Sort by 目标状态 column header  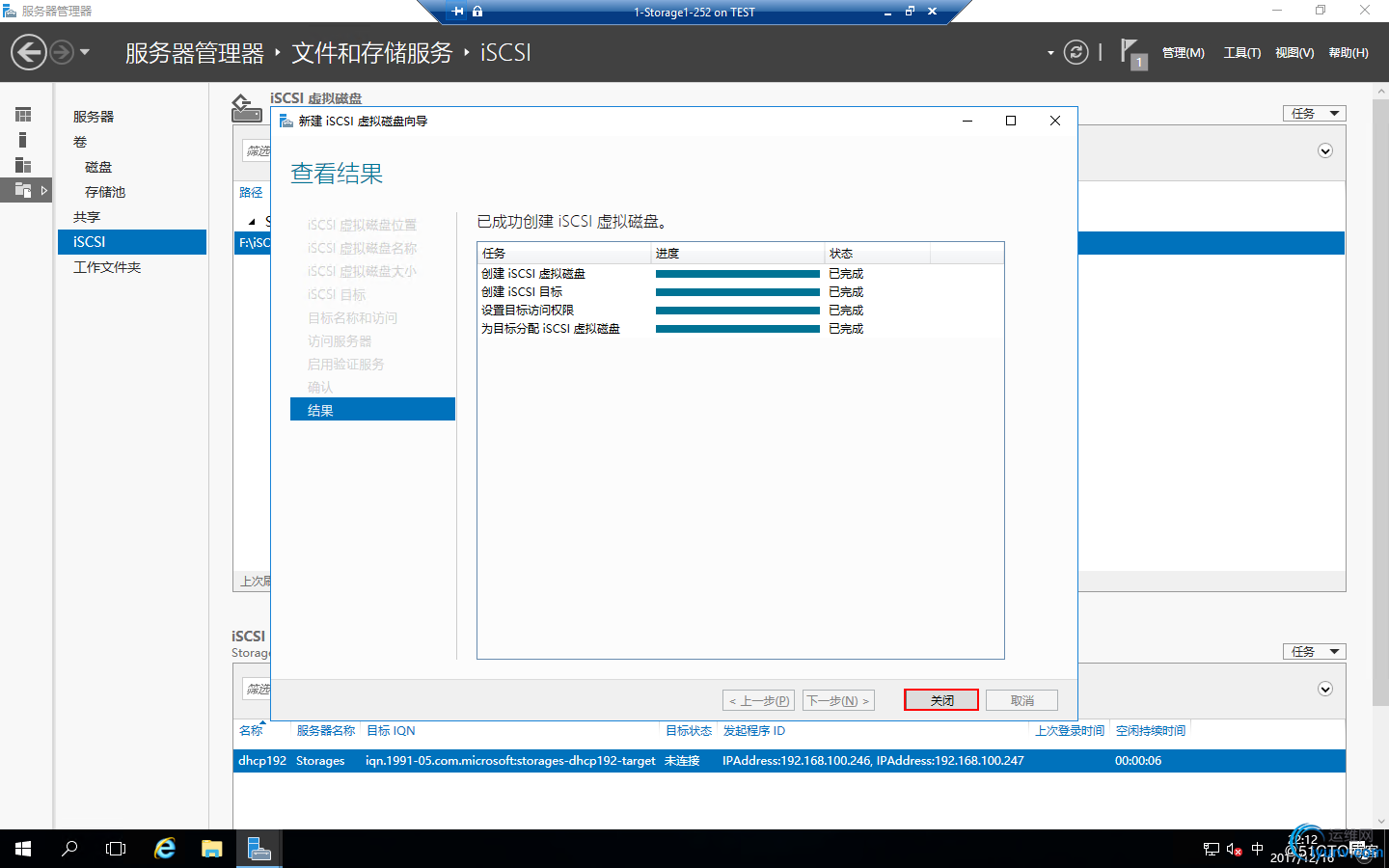[x=689, y=731]
